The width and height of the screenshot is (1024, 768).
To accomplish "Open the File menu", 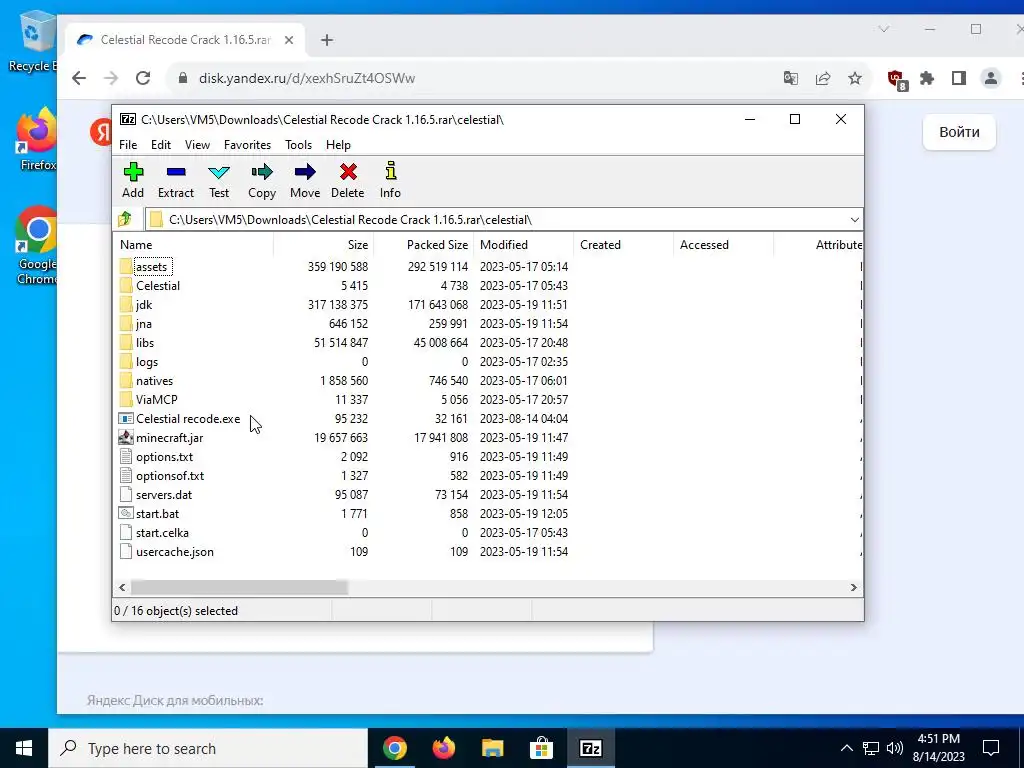I will tap(128, 145).
